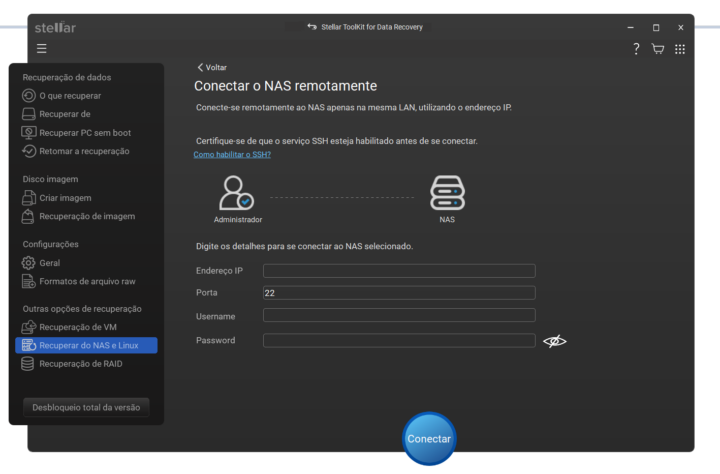
Task: Click the stellar logo
Action: tap(55, 28)
